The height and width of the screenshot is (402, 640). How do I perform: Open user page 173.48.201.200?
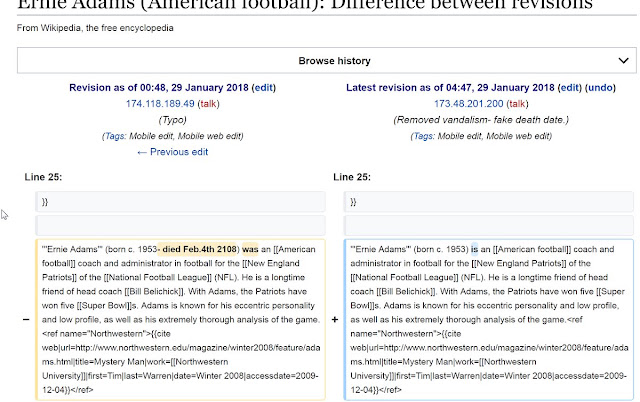coord(469,104)
